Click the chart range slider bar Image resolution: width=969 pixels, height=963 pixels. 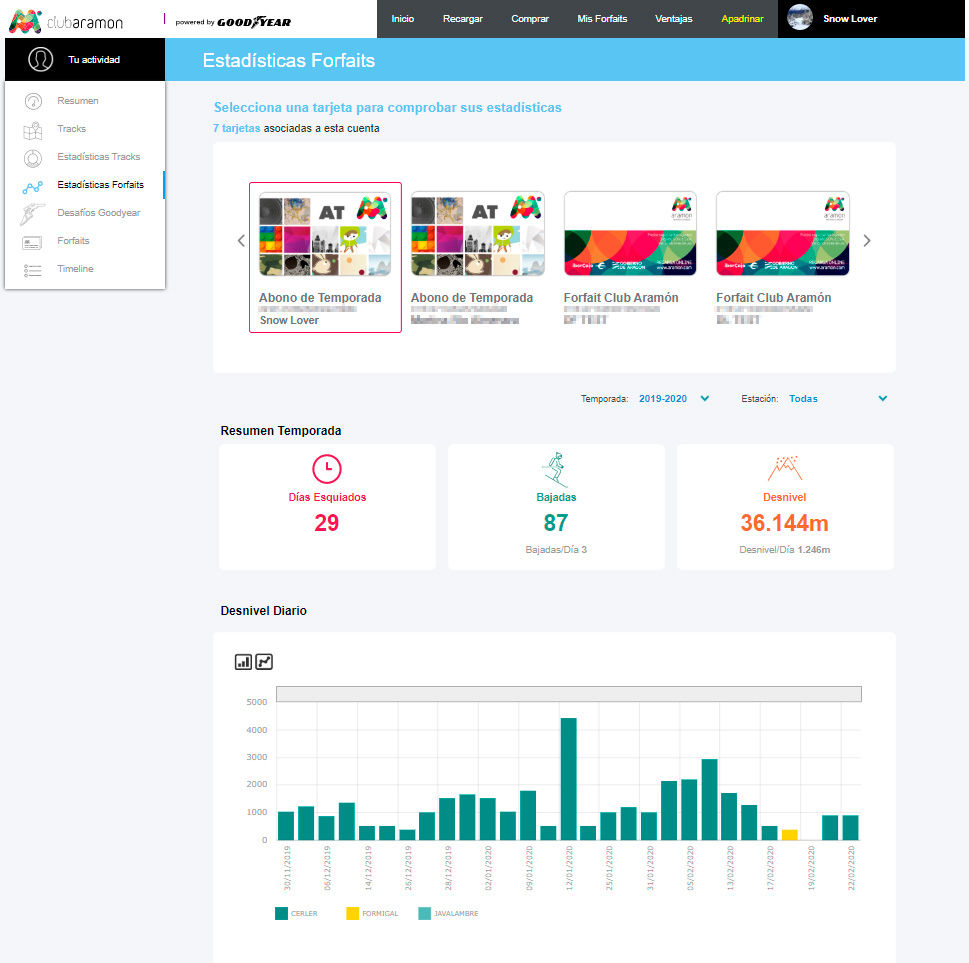pos(568,694)
